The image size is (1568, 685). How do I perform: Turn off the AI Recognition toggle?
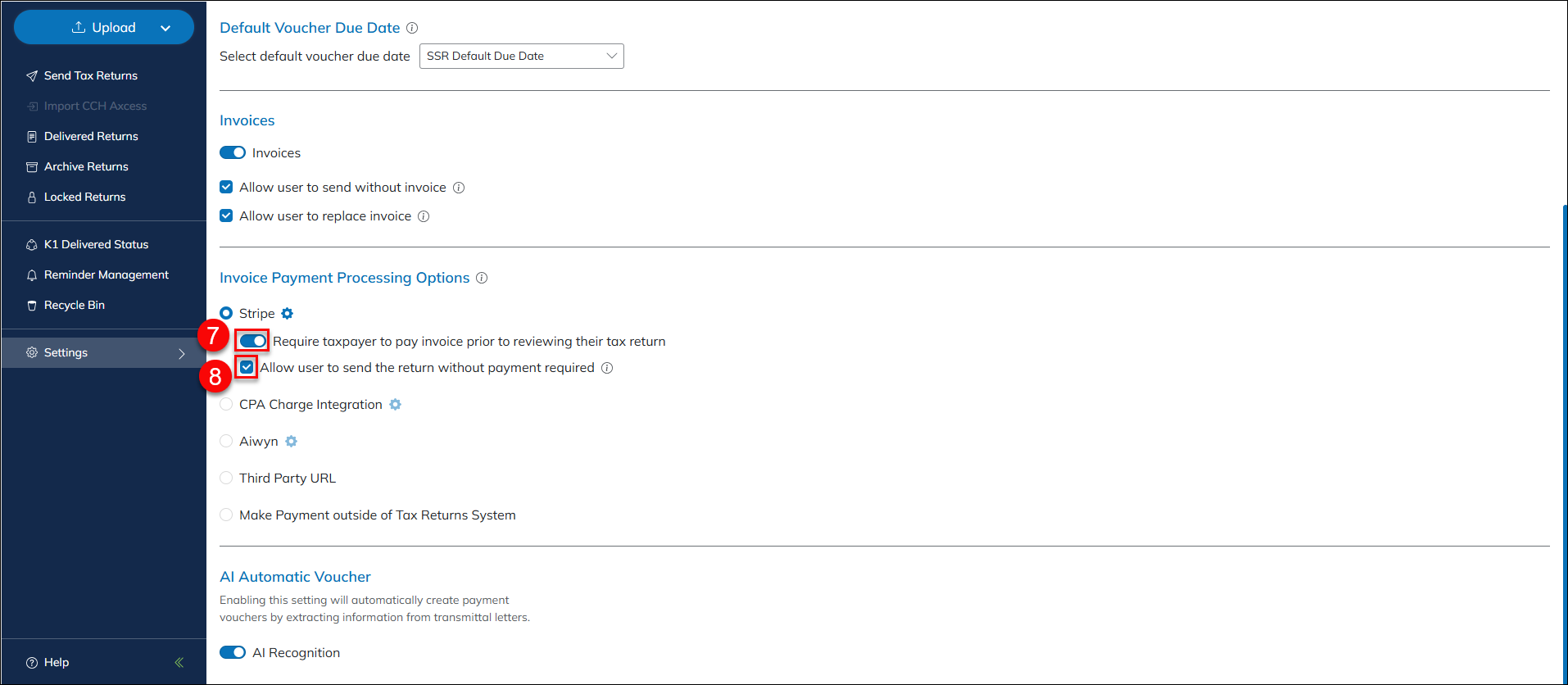point(233,652)
